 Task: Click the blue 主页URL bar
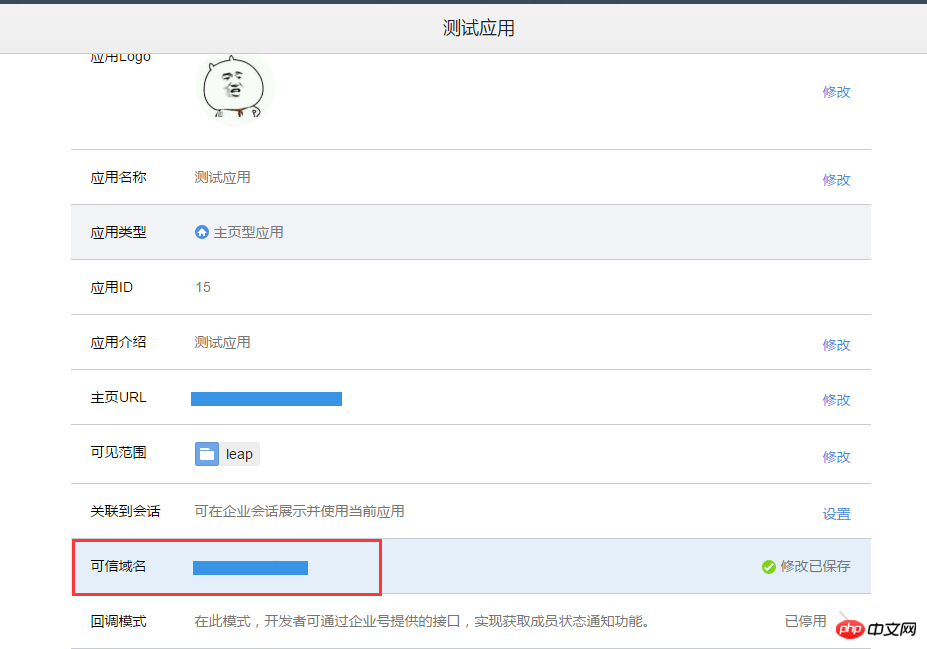click(x=266, y=398)
